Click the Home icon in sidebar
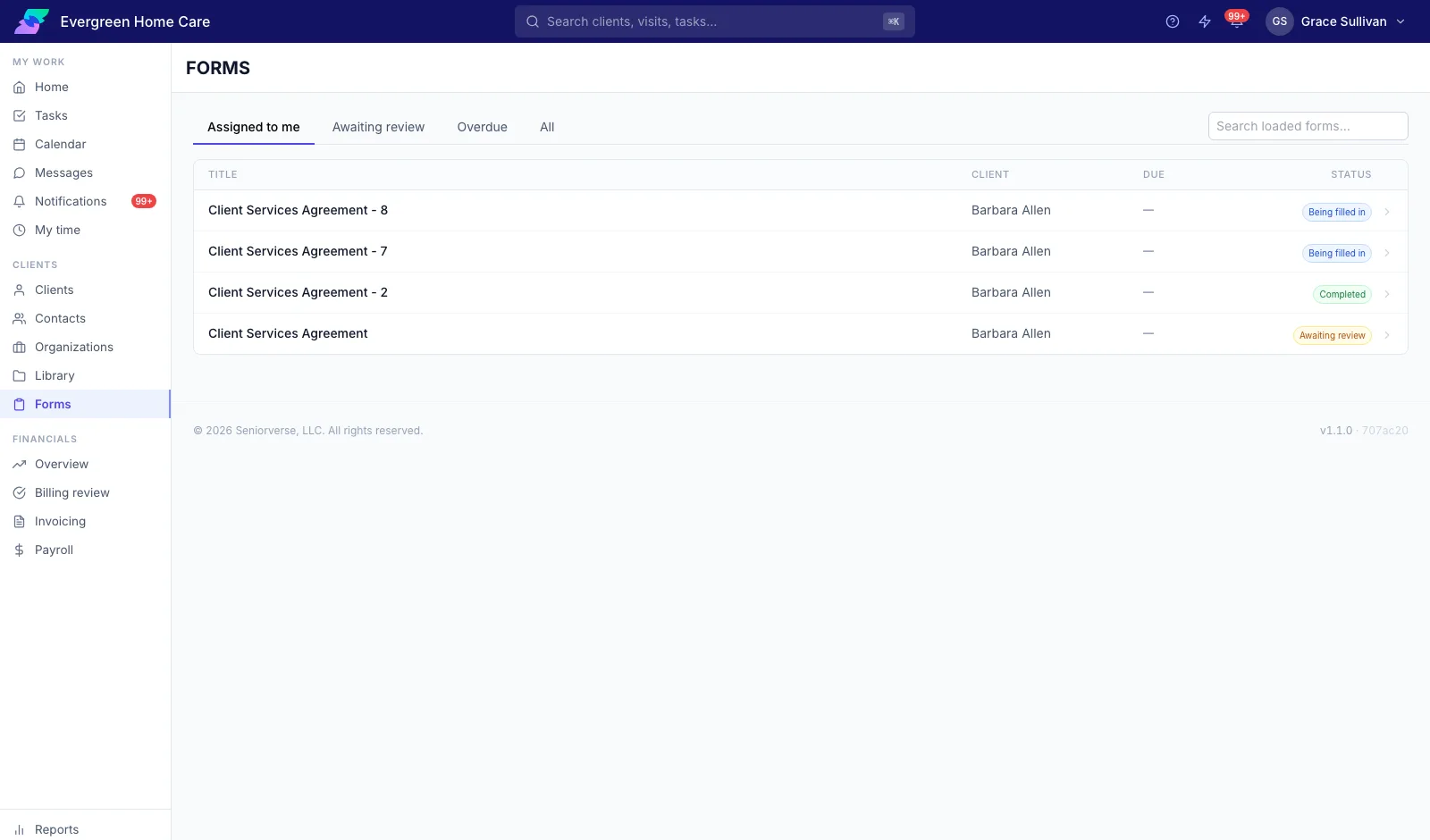Viewport: 1430px width, 840px height. (x=19, y=88)
